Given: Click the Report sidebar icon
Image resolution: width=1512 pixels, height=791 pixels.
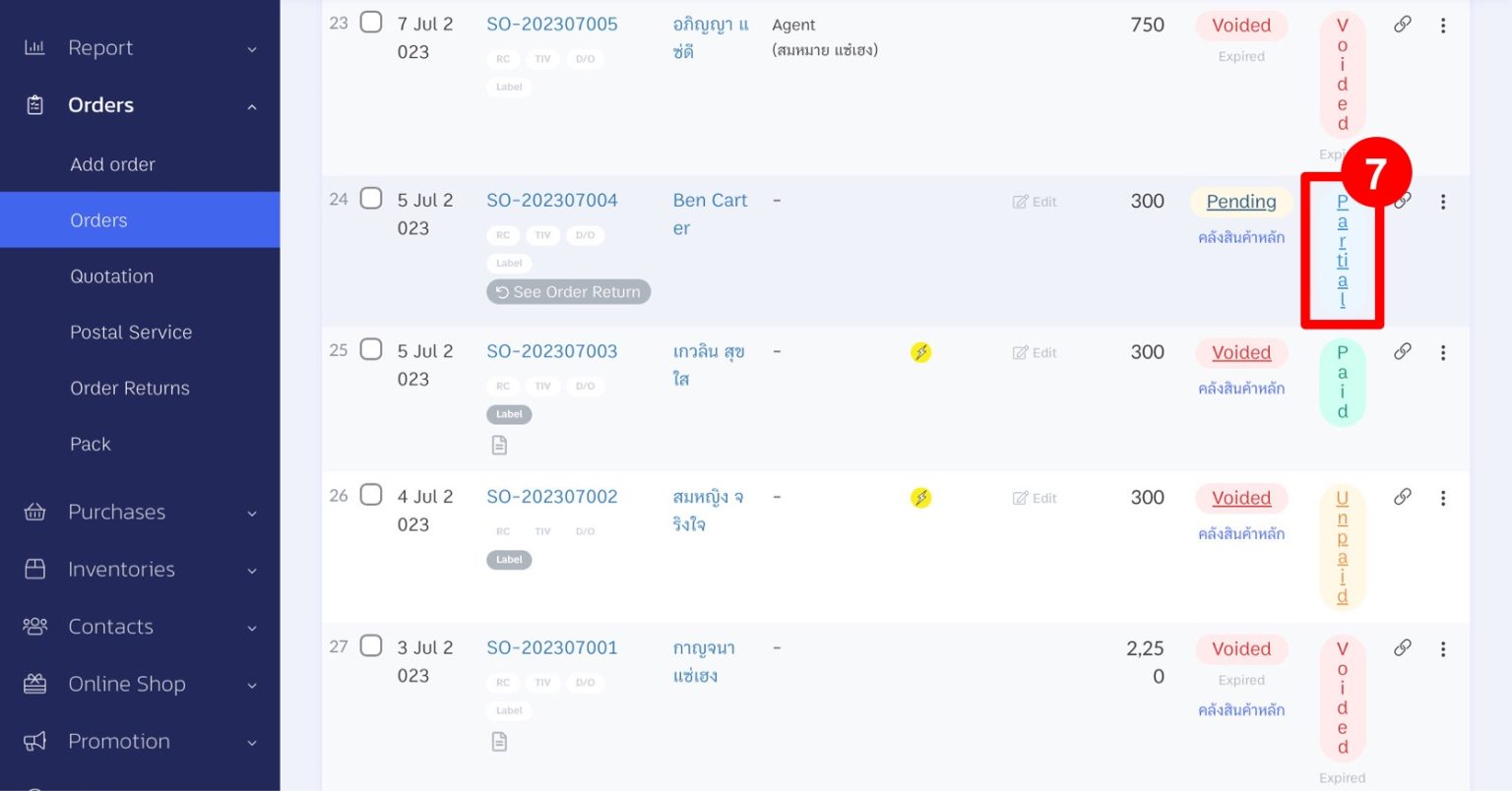Looking at the screenshot, I should 35,46.
